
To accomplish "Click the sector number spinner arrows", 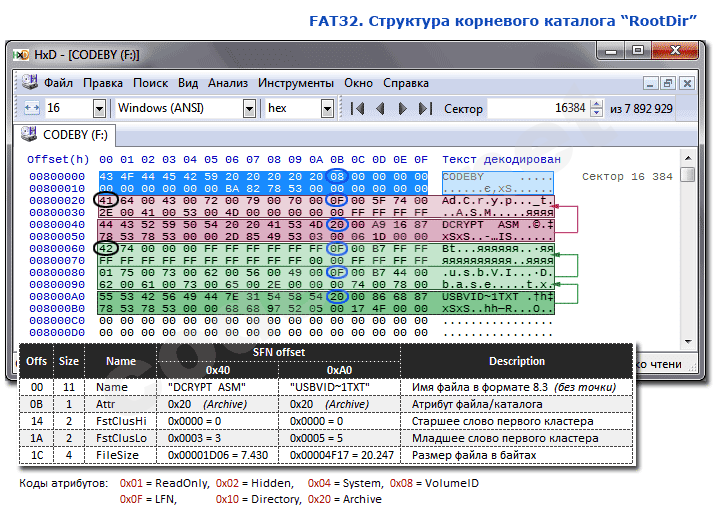I will (x=598, y=108).
